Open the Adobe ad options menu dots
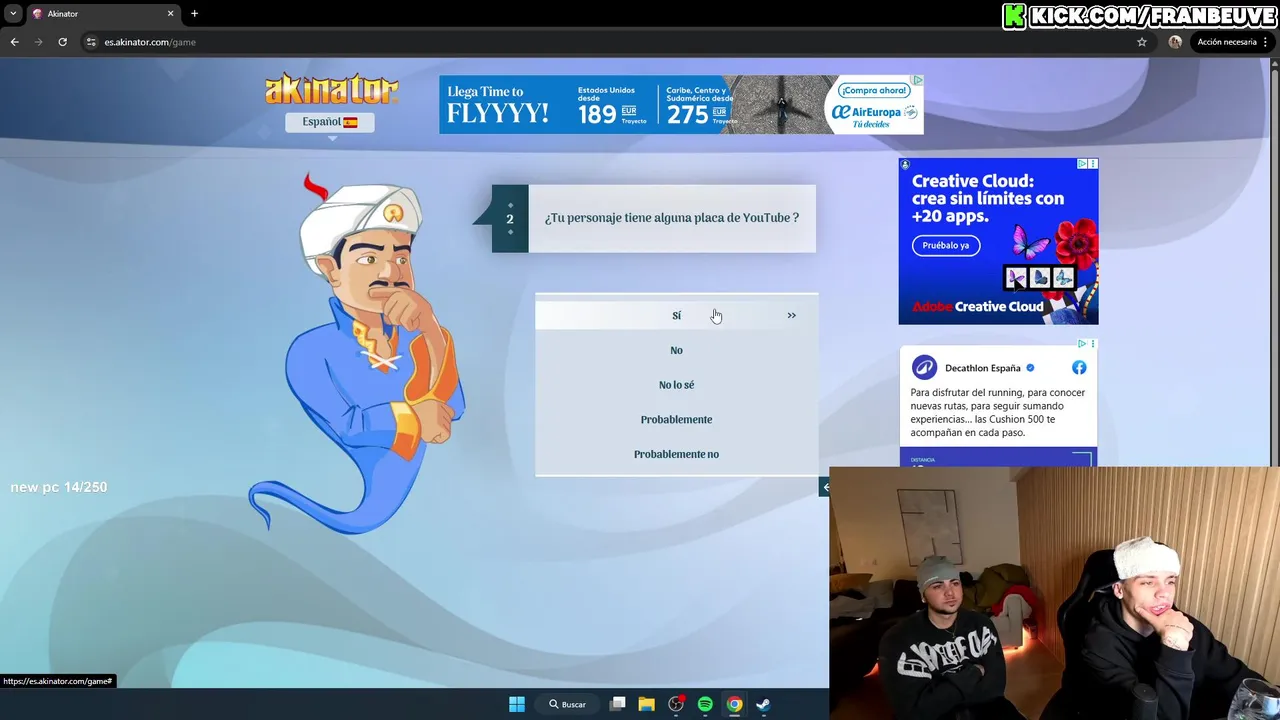 point(1093,163)
